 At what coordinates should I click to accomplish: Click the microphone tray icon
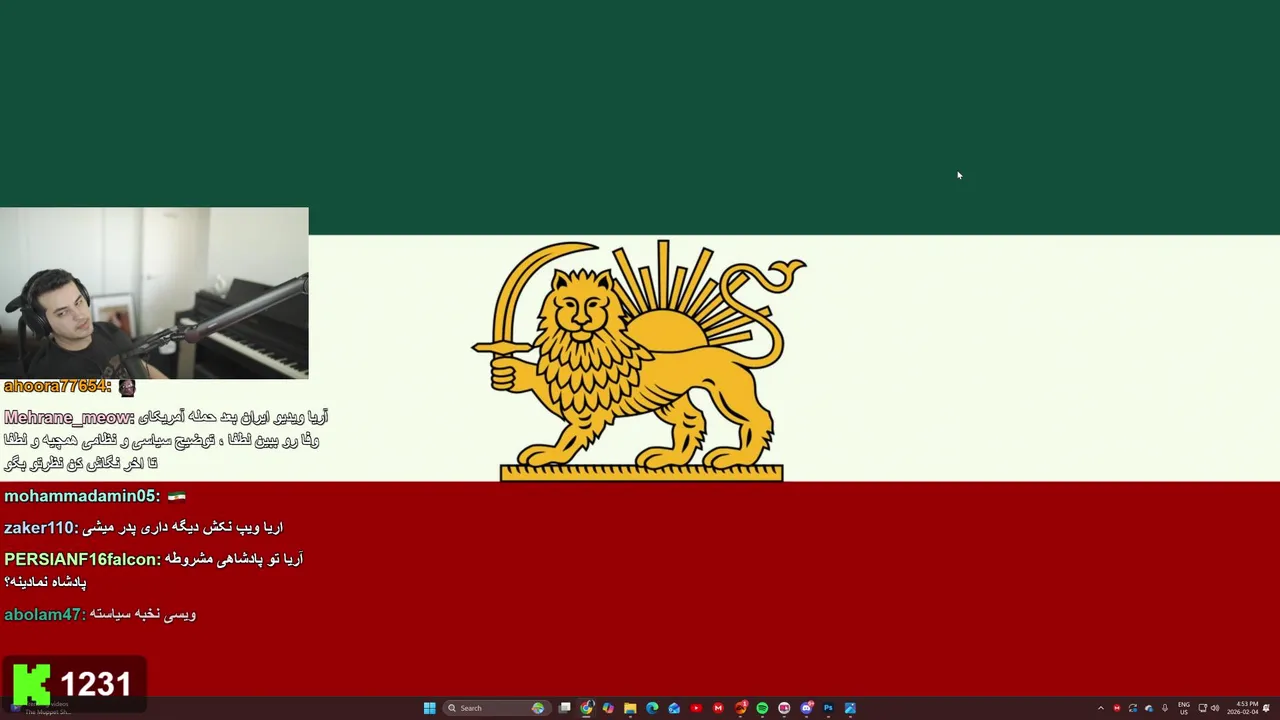pos(1165,708)
